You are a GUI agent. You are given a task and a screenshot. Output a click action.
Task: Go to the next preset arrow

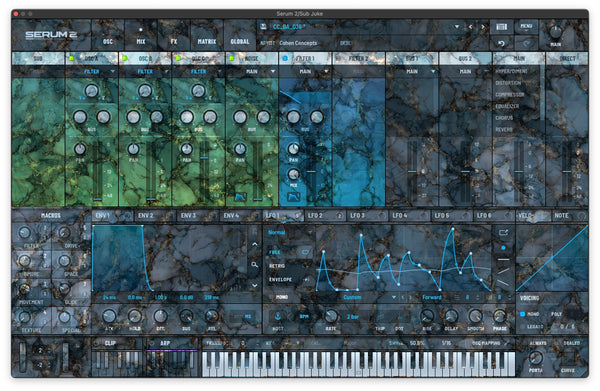483,27
